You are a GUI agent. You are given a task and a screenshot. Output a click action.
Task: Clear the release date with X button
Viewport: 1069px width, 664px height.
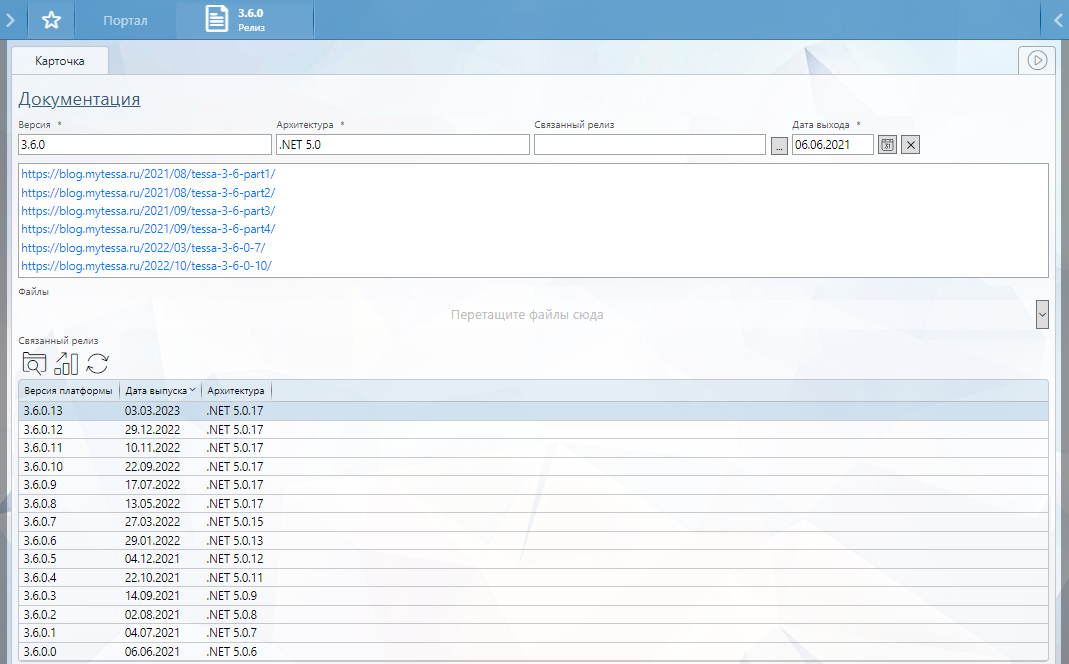pos(910,145)
